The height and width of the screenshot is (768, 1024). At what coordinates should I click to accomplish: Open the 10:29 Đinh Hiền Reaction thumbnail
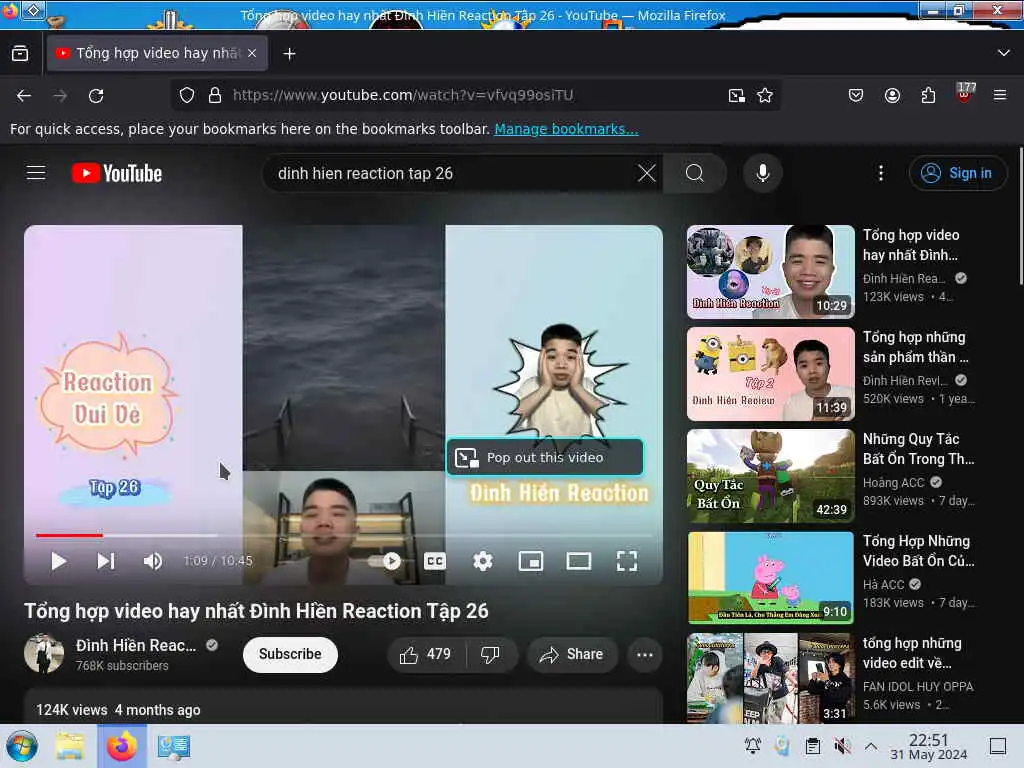pyautogui.click(x=771, y=272)
